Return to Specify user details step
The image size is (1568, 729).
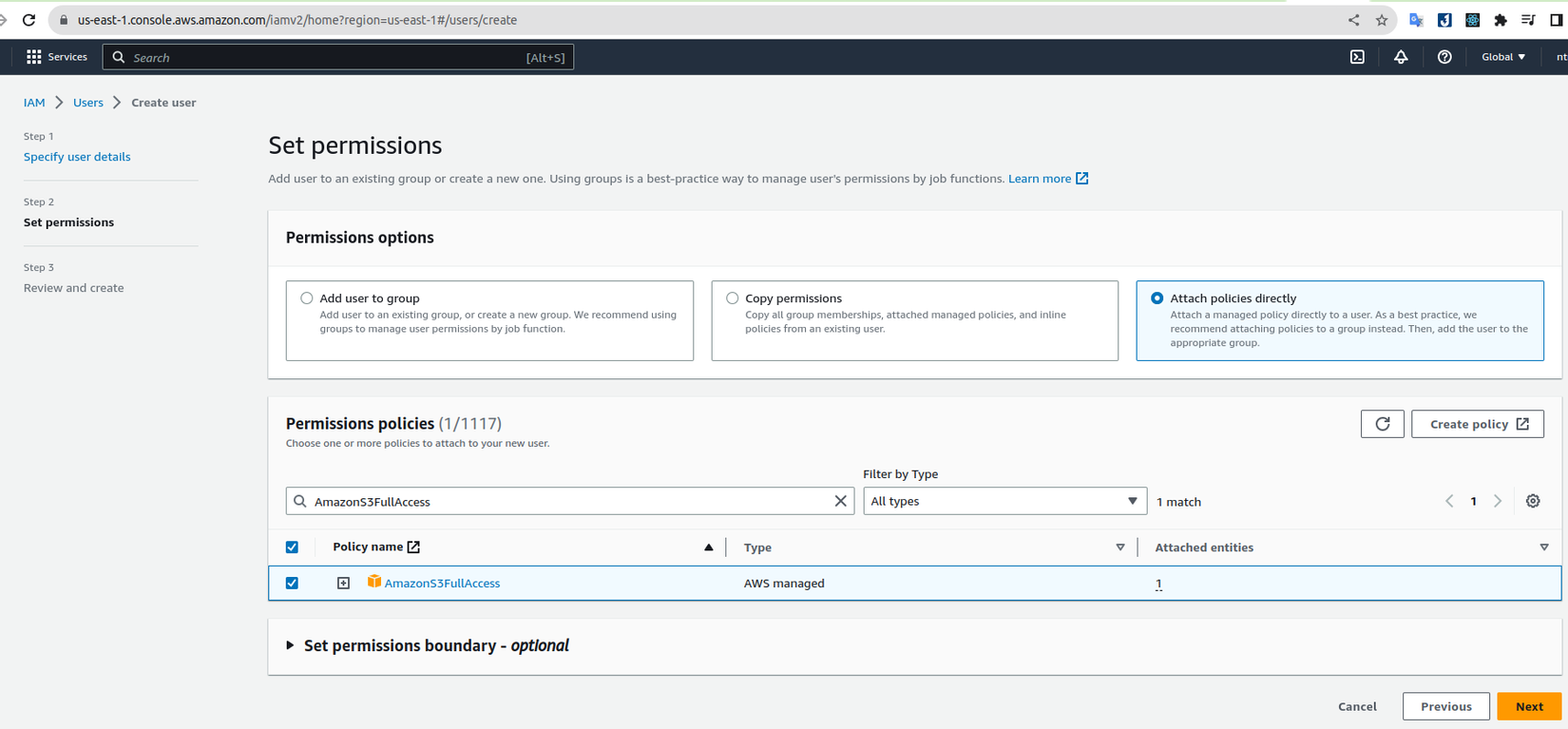pyautogui.click(x=77, y=157)
